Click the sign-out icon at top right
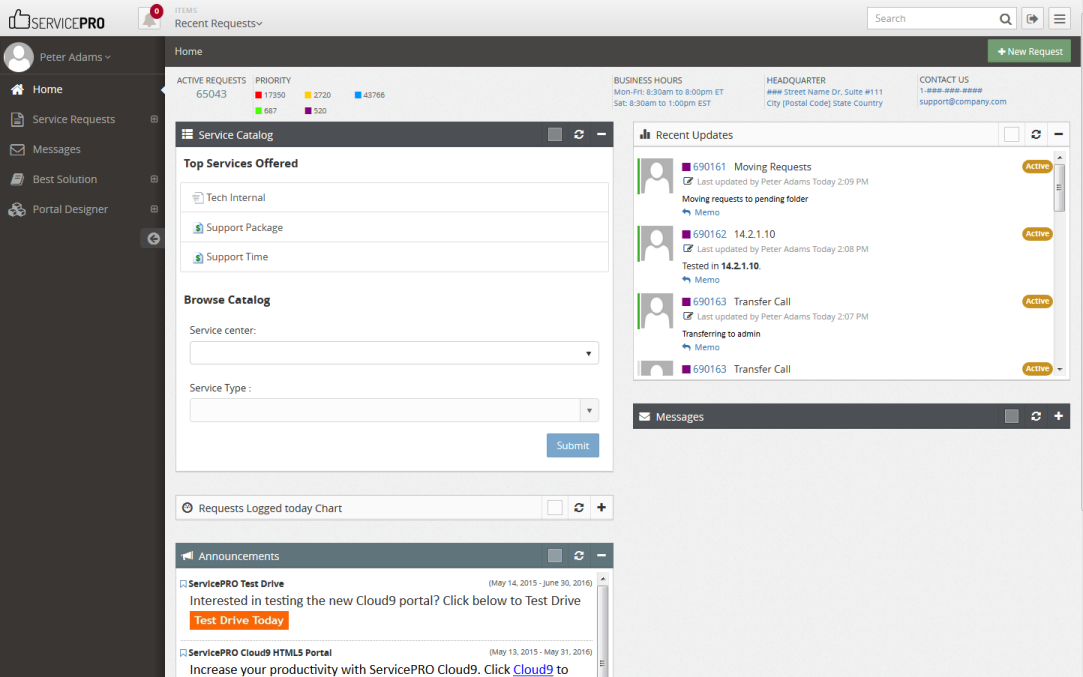The image size is (1083, 677). (1032, 18)
